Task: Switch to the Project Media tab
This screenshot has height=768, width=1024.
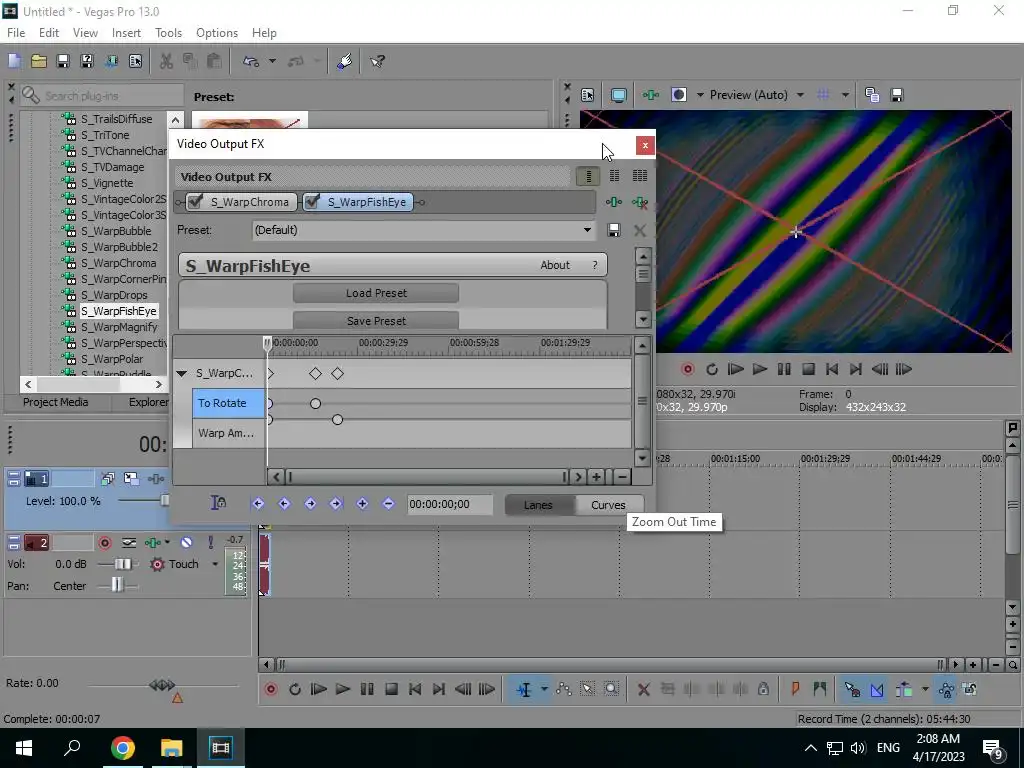Action: (56, 402)
